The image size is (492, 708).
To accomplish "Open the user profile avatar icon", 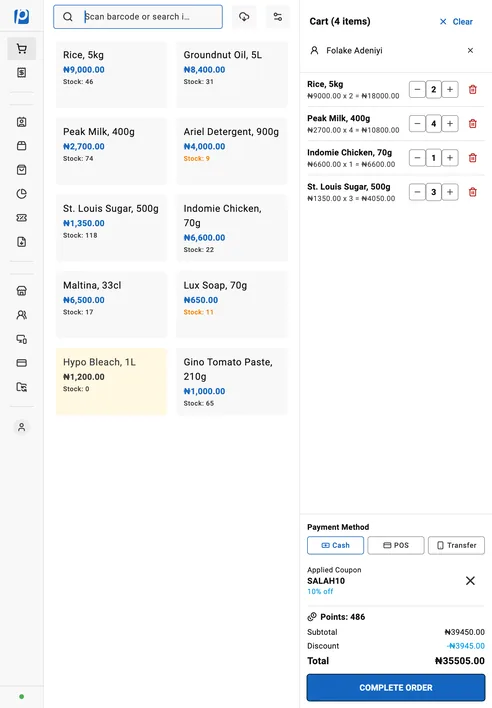I will (21, 427).
